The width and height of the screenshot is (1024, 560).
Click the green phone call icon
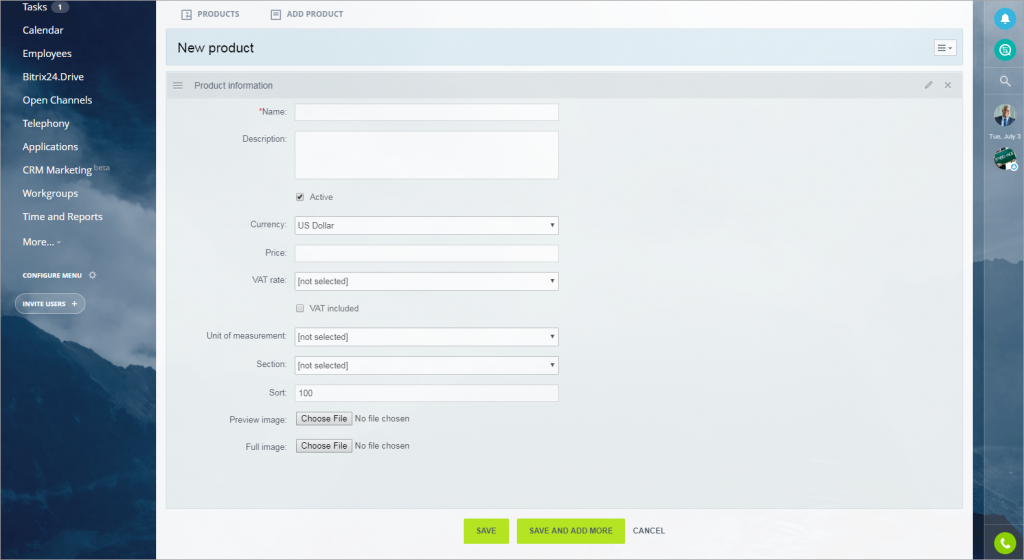point(1005,542)
